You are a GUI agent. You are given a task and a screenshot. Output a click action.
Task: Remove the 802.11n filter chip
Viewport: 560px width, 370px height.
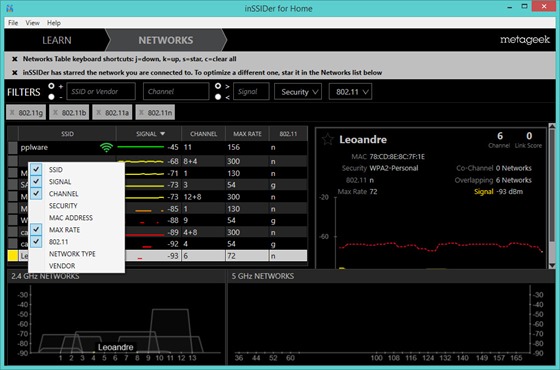141,113
